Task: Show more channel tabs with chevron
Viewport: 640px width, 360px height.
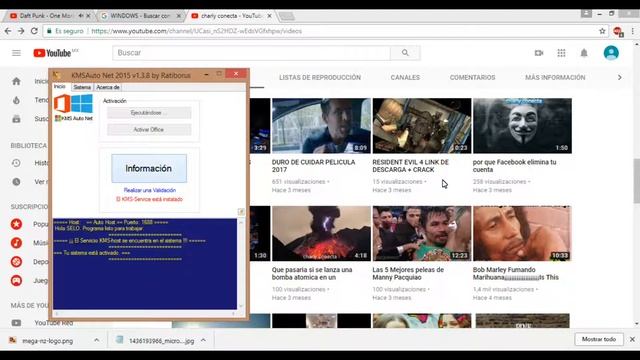Action: 620,77
